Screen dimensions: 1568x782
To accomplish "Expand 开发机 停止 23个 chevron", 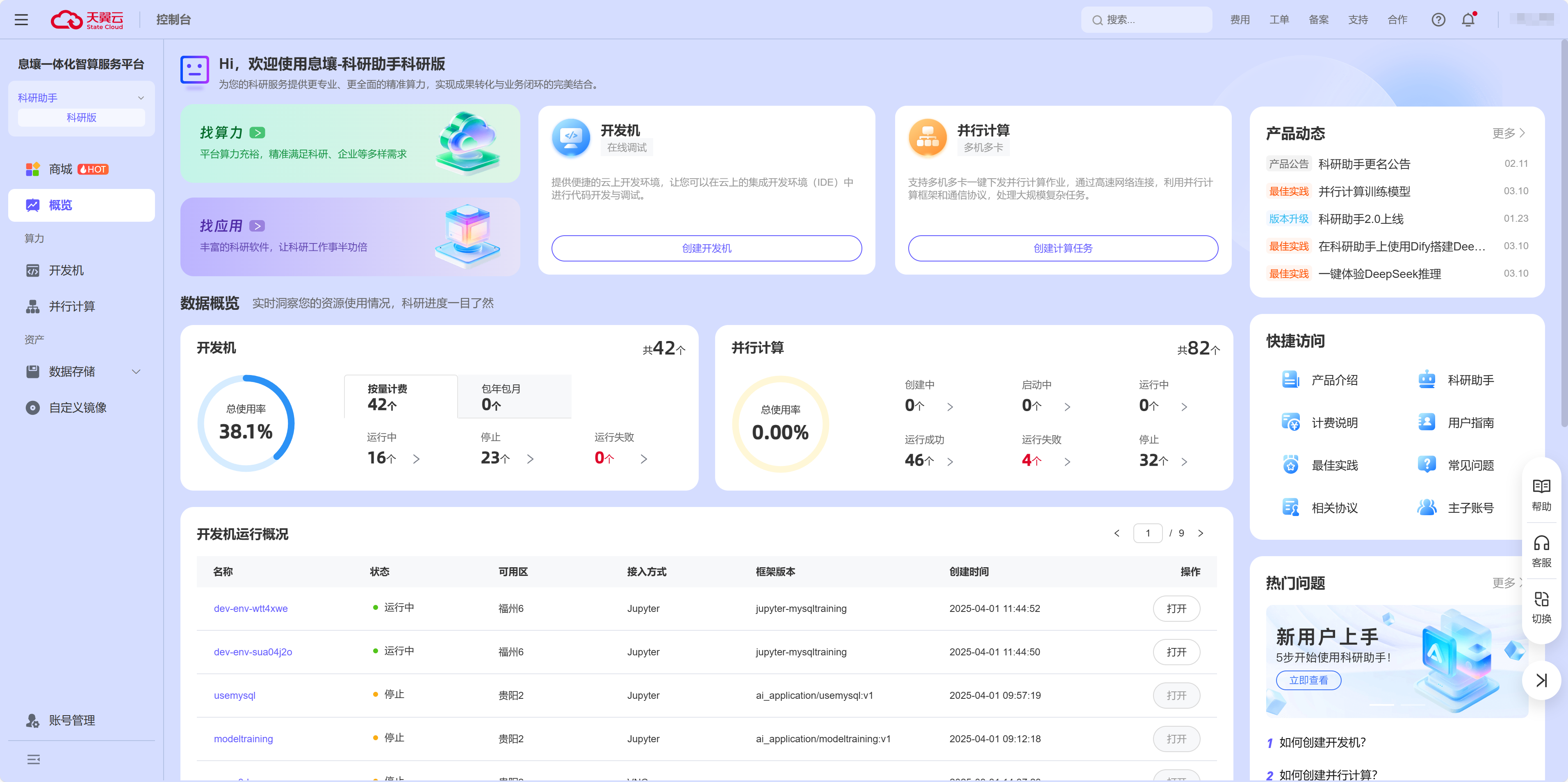I will 529,459.
